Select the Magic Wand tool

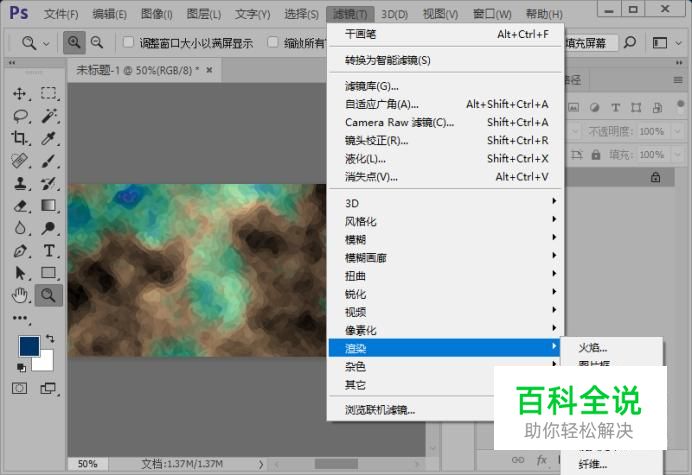tap(49, 116)
